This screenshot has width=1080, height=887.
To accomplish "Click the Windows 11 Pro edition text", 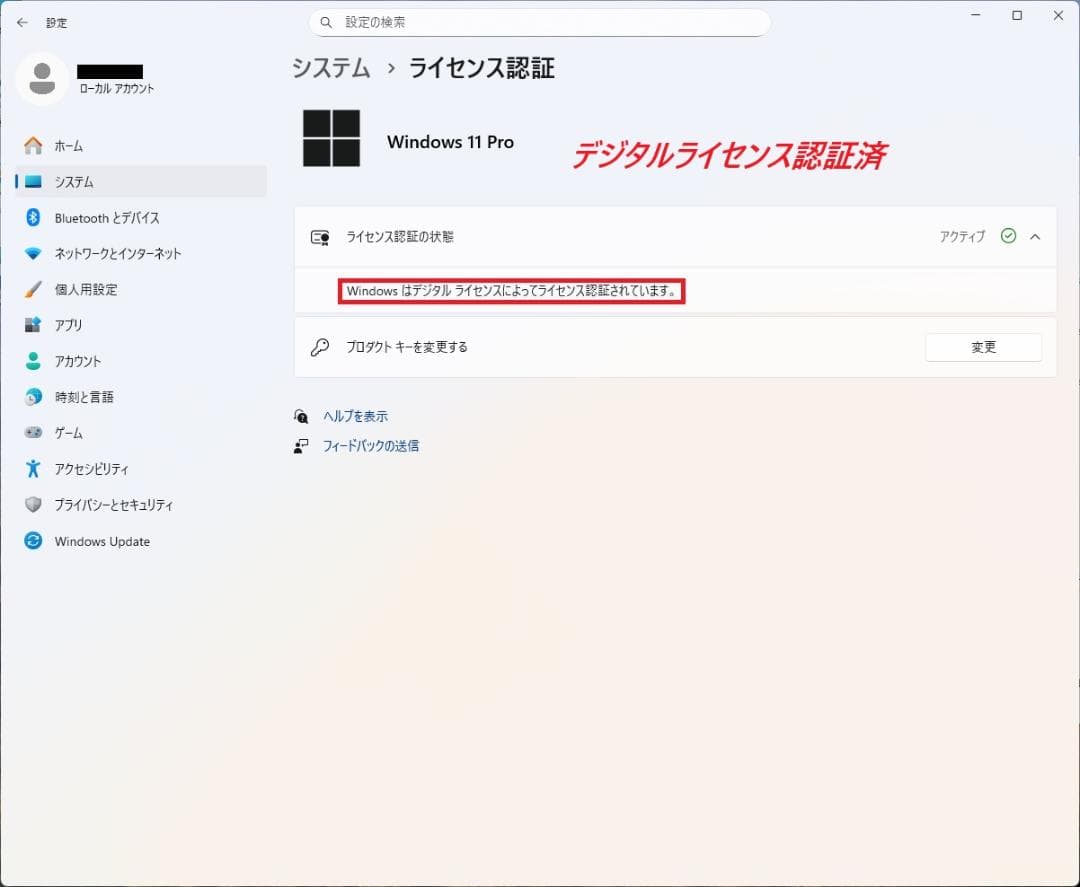I will [x=450, y=142].
